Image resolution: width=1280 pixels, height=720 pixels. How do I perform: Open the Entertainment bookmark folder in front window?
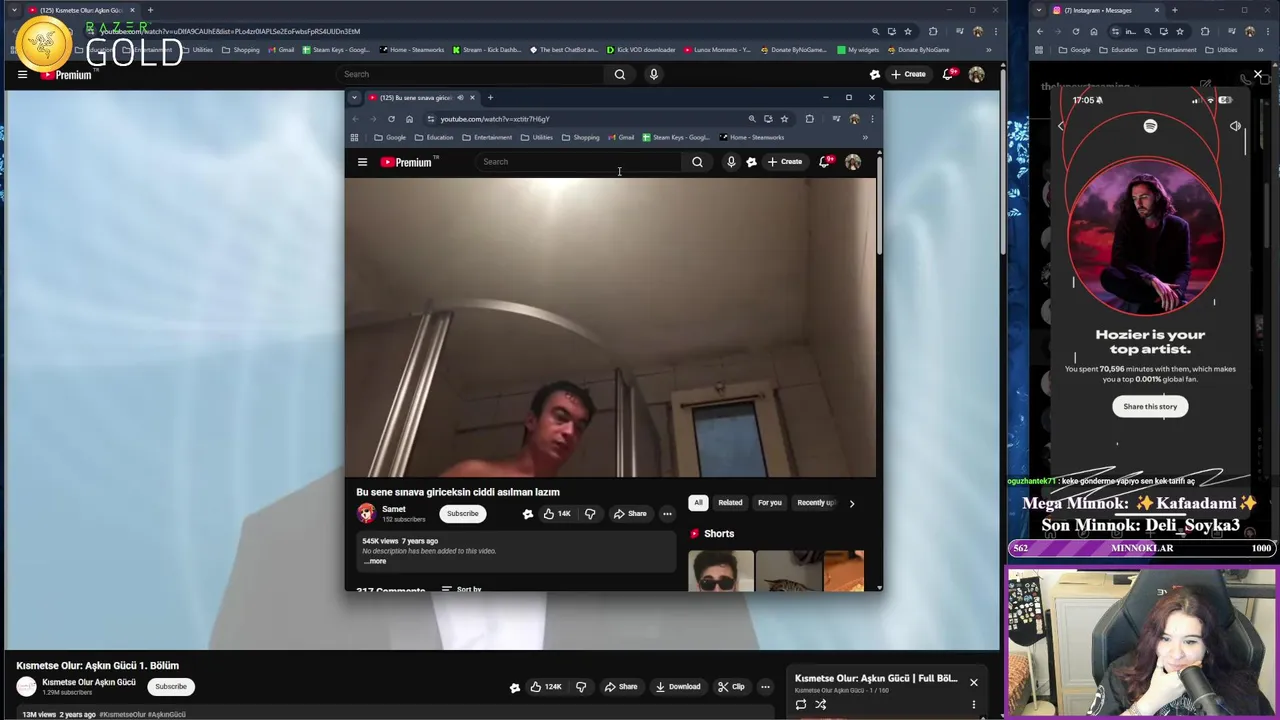click(x=487, y=137)
